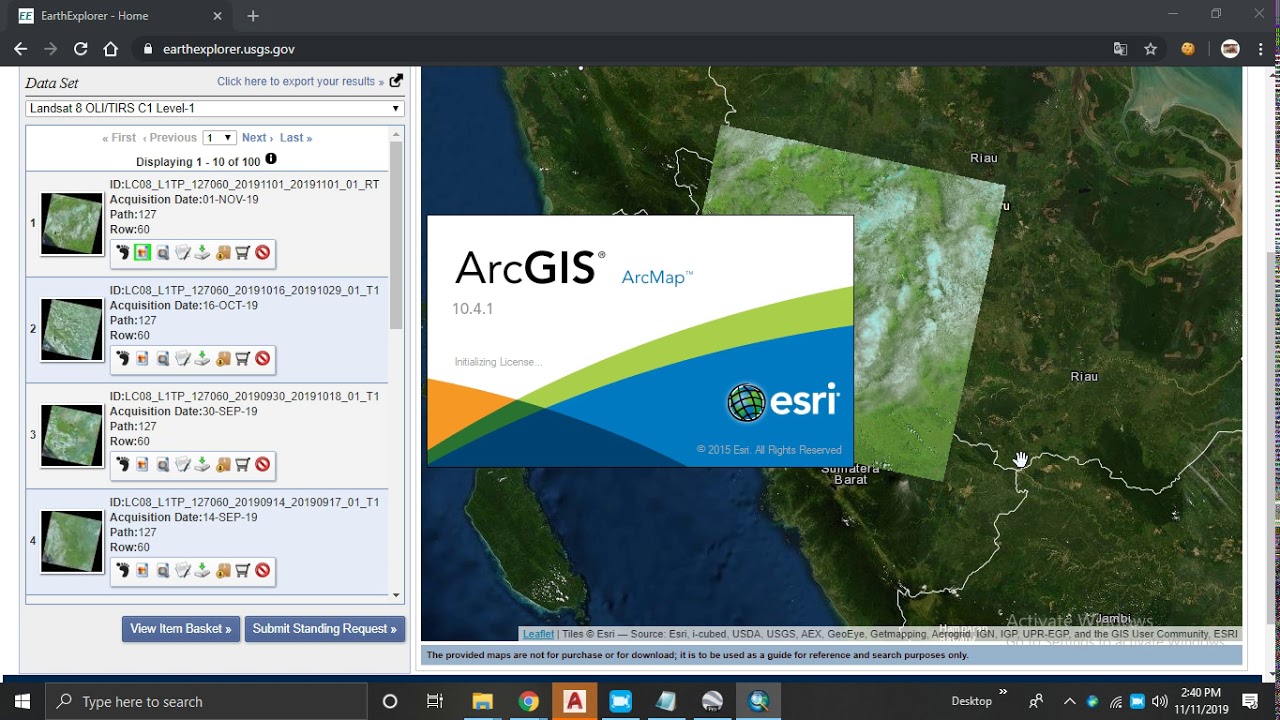Click the results list scroll-down arrow
Screen dimensions: 1280x720
point(396,595)
